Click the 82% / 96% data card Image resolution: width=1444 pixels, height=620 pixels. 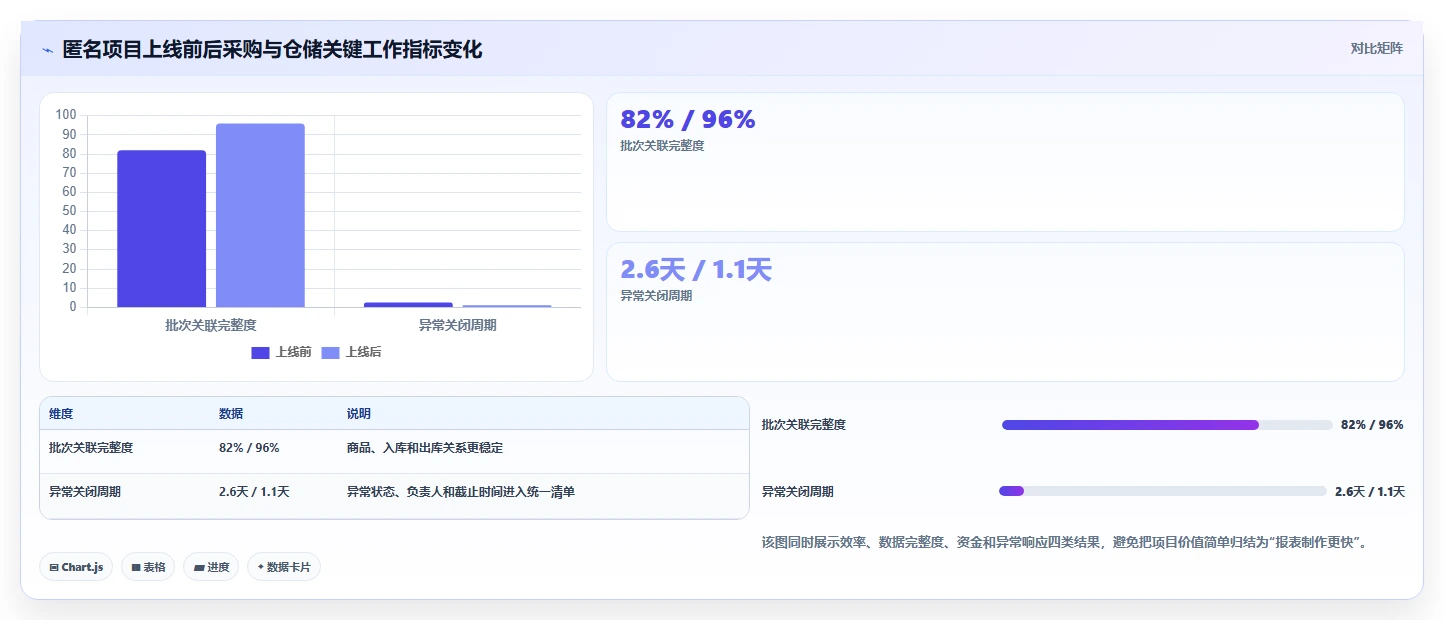pyautogui.click(x=1005, y=162)
